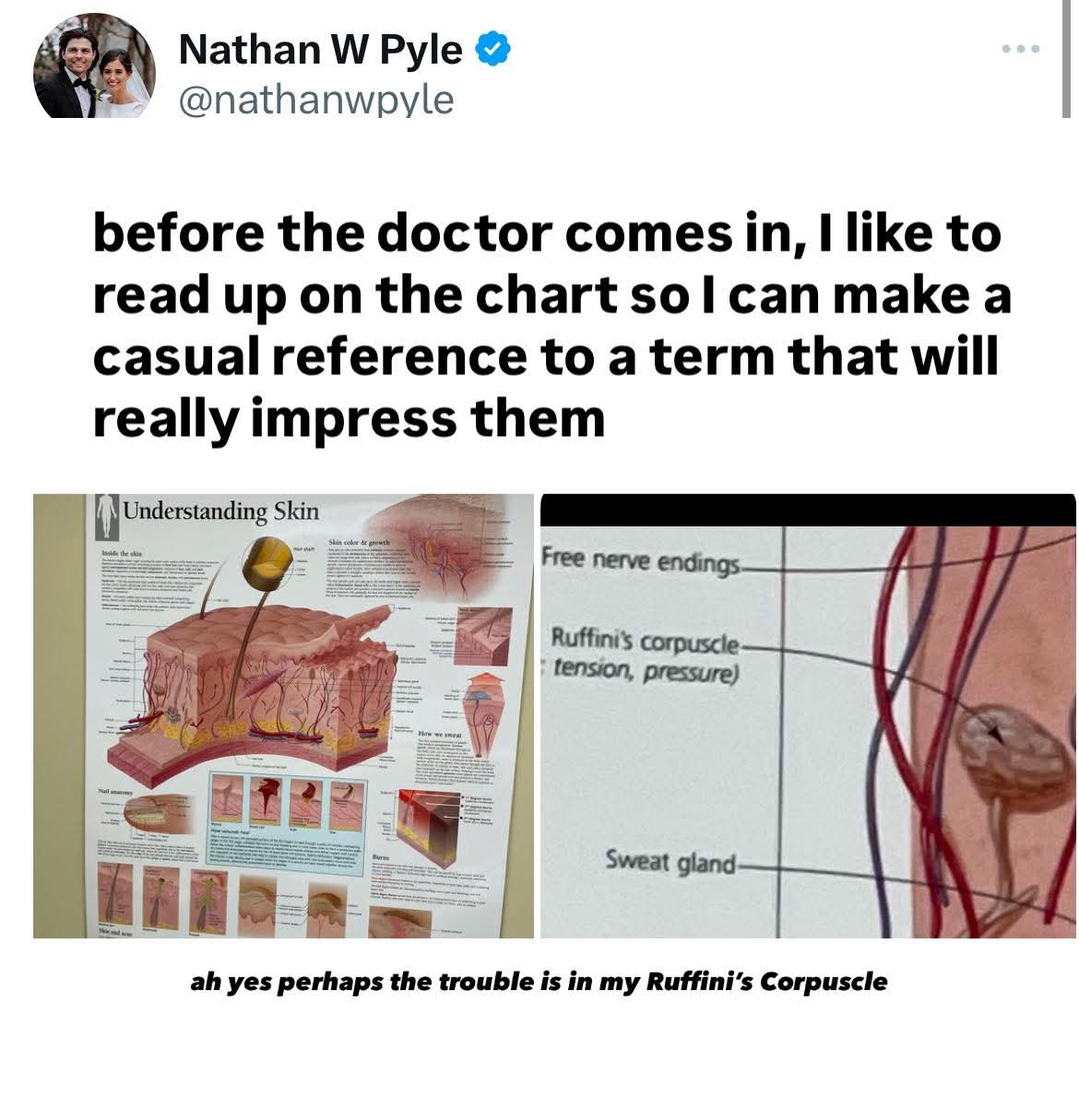1079x1120 pixels.
Task: Select the human figure icon beside Understanding Skin
Action: click(106, 516)
